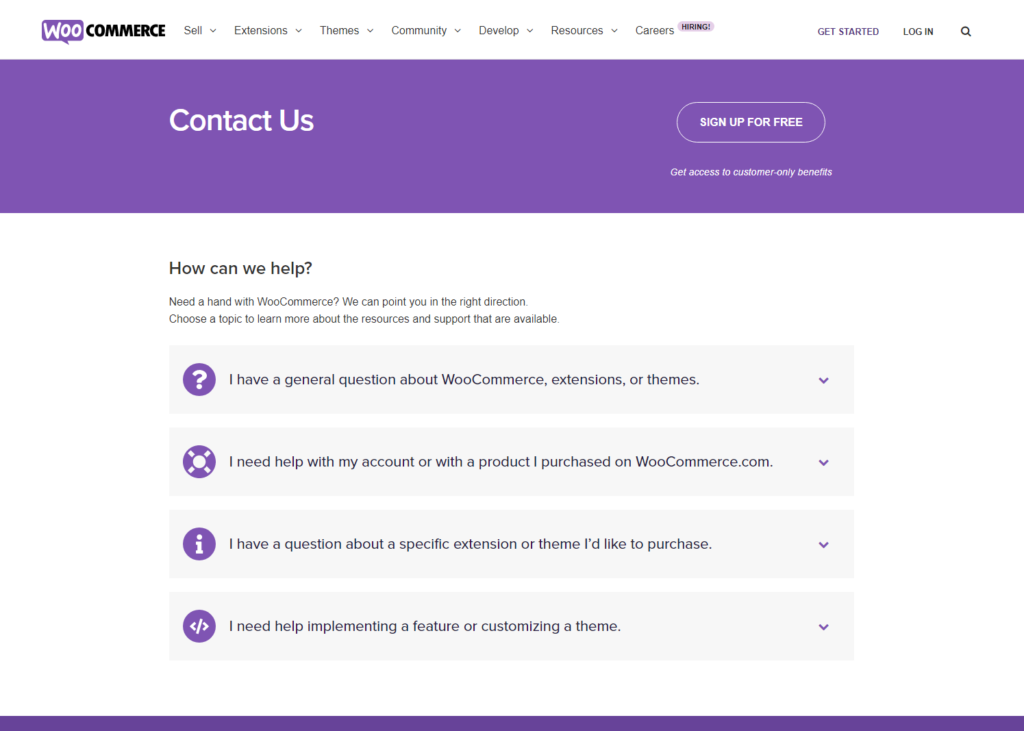
Task: Click the WooCommerce logo
Action: 103,31
